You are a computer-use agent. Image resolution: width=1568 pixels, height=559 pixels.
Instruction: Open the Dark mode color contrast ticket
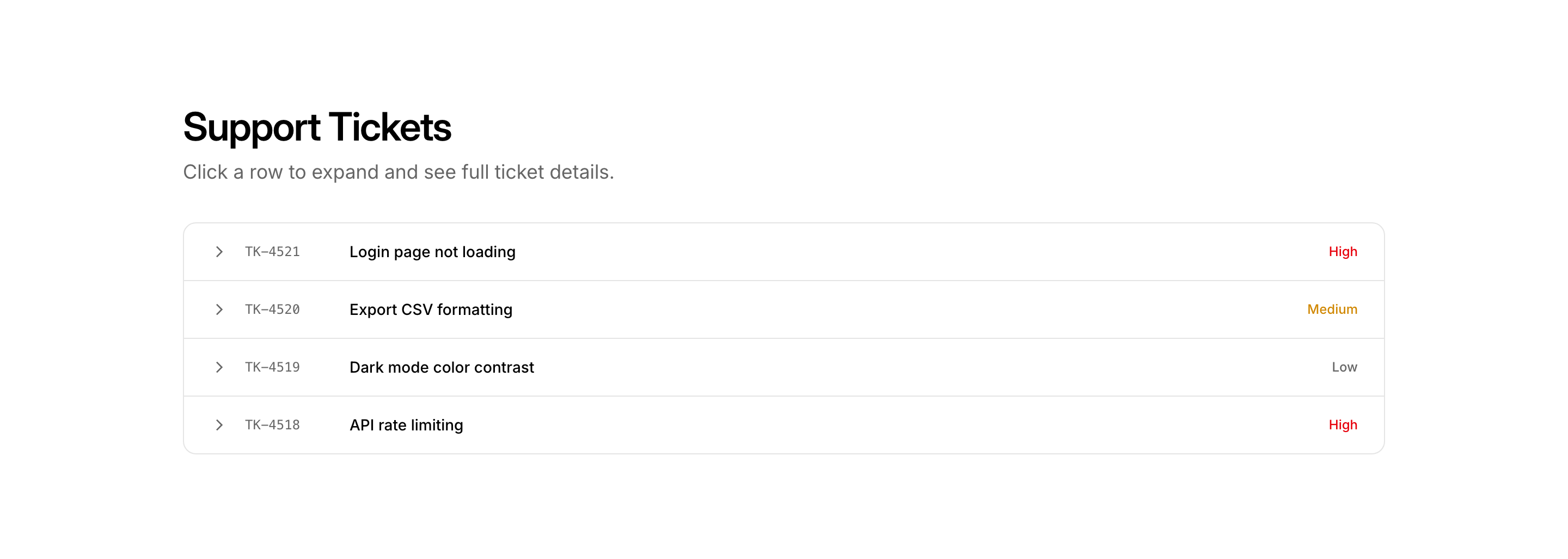(442, 368)
